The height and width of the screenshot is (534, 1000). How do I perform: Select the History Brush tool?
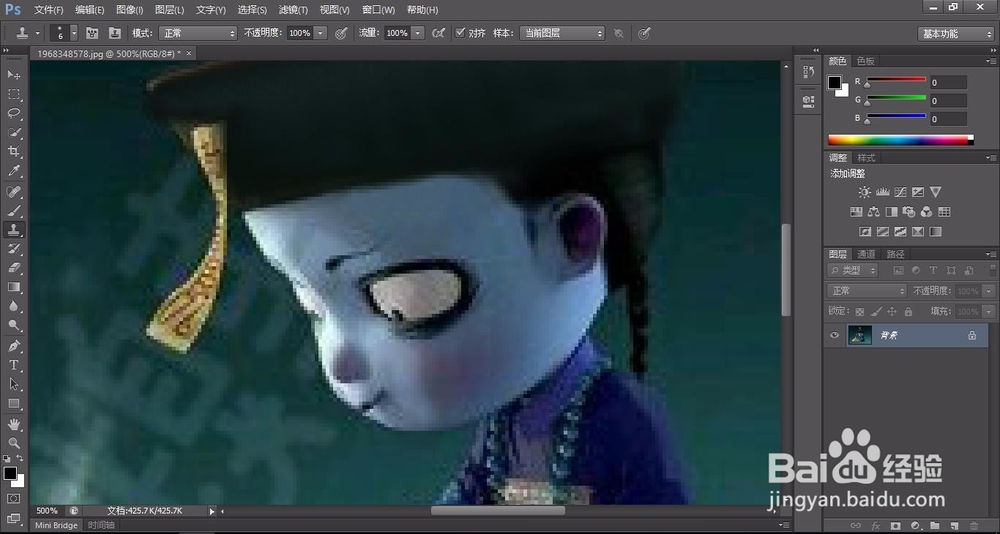[13, 249]
